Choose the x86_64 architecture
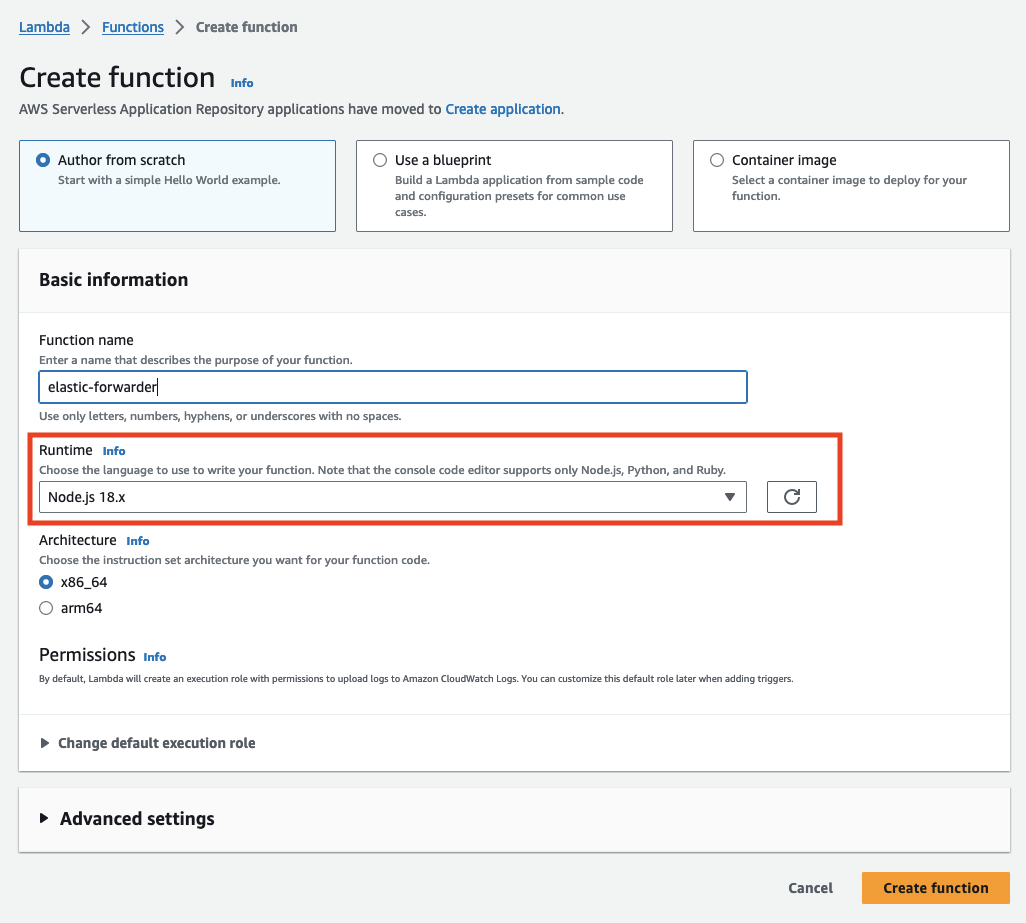The height and width of the screenshot is (923, 1026). tap(46, 582)
